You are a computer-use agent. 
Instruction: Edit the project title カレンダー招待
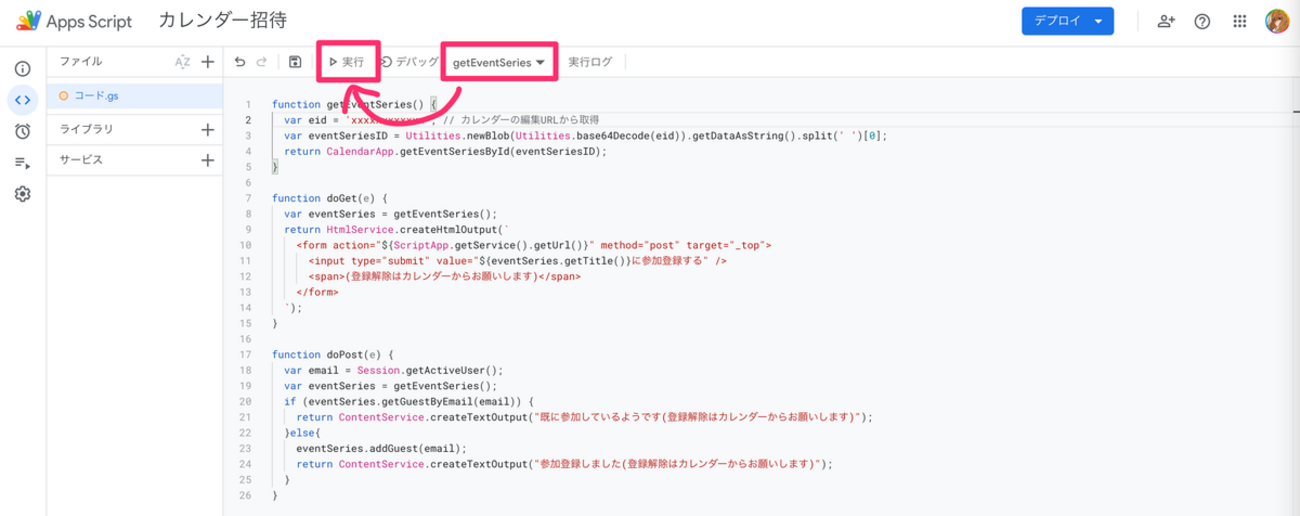[x=223, y=21]
